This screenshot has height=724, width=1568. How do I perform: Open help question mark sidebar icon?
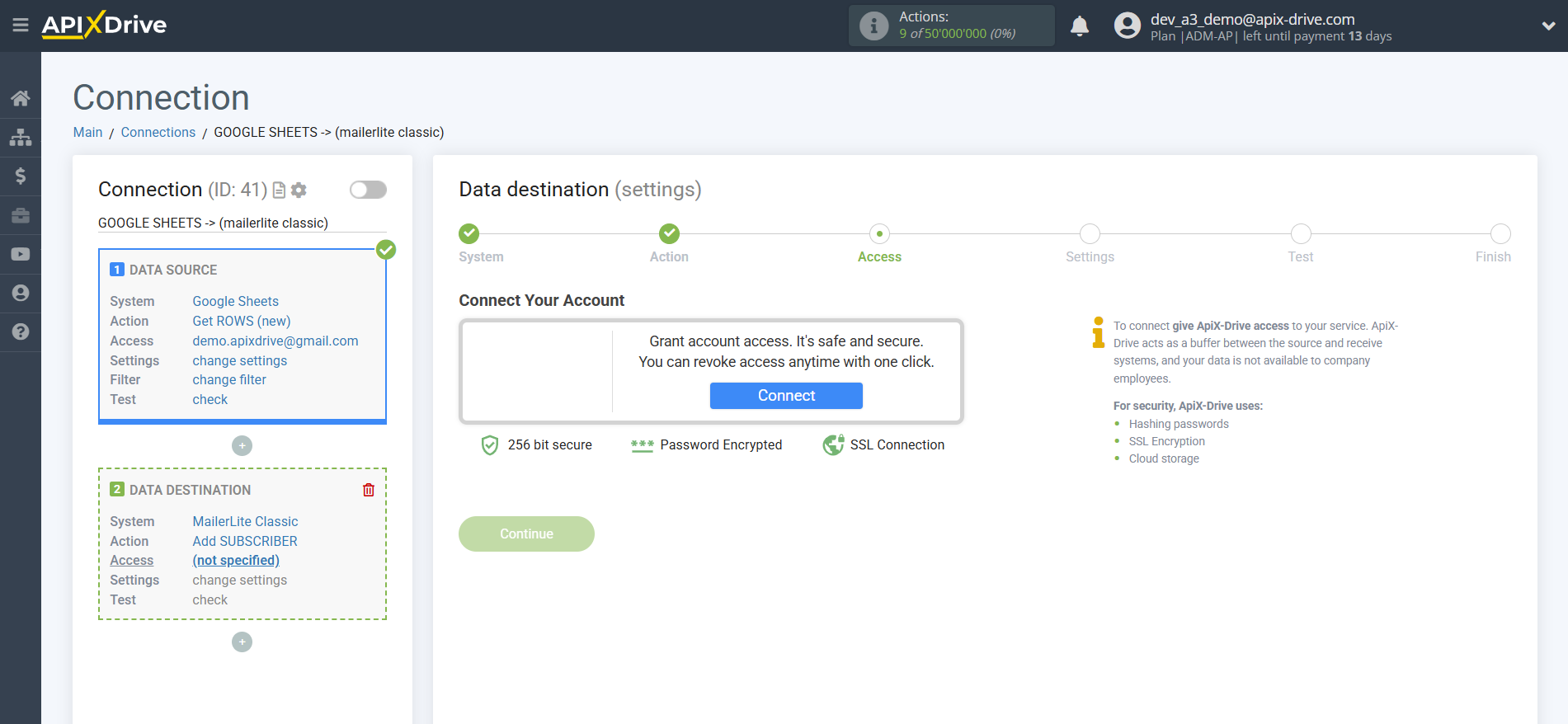pyautogui.click(x=21, y=331)
